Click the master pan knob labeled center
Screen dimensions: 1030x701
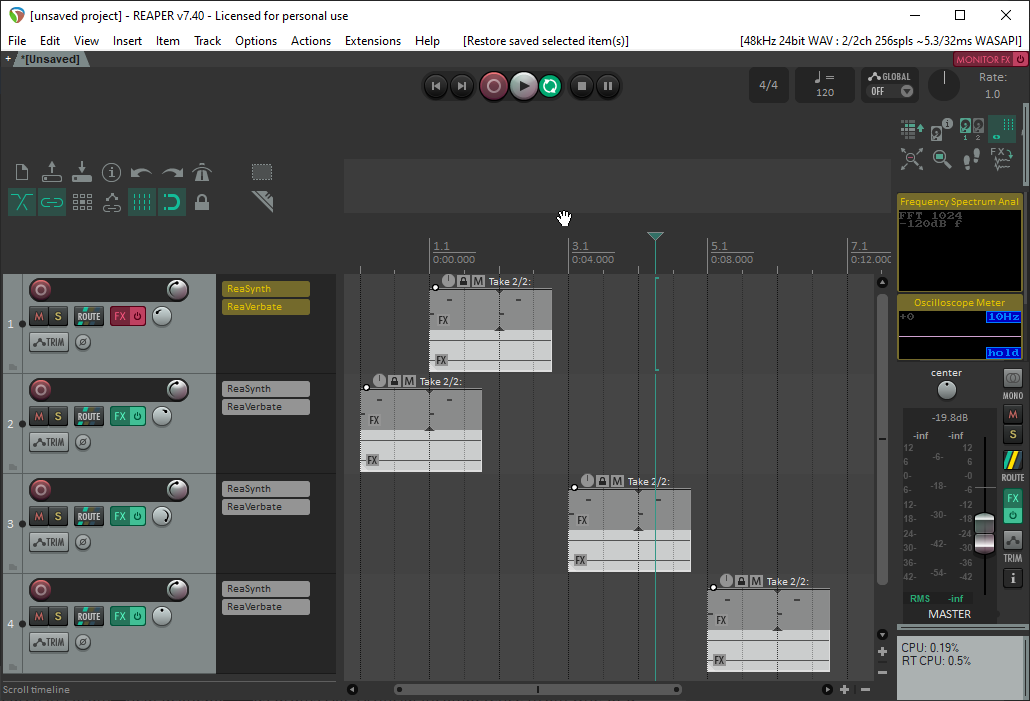(x=947, y=390)
